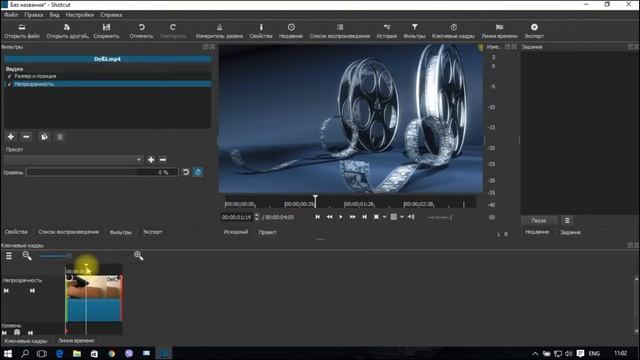Image resolution: width=640 pixels, height=360 pixels.
Task: Switch to the Недавние tab in jobs panel
Action: point(537,232)
